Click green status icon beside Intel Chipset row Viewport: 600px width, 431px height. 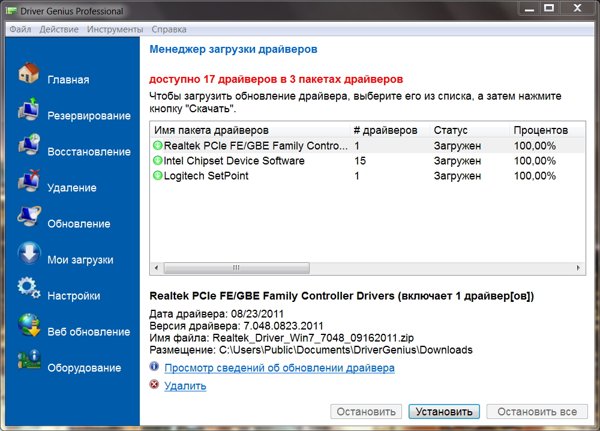point(158,160)
